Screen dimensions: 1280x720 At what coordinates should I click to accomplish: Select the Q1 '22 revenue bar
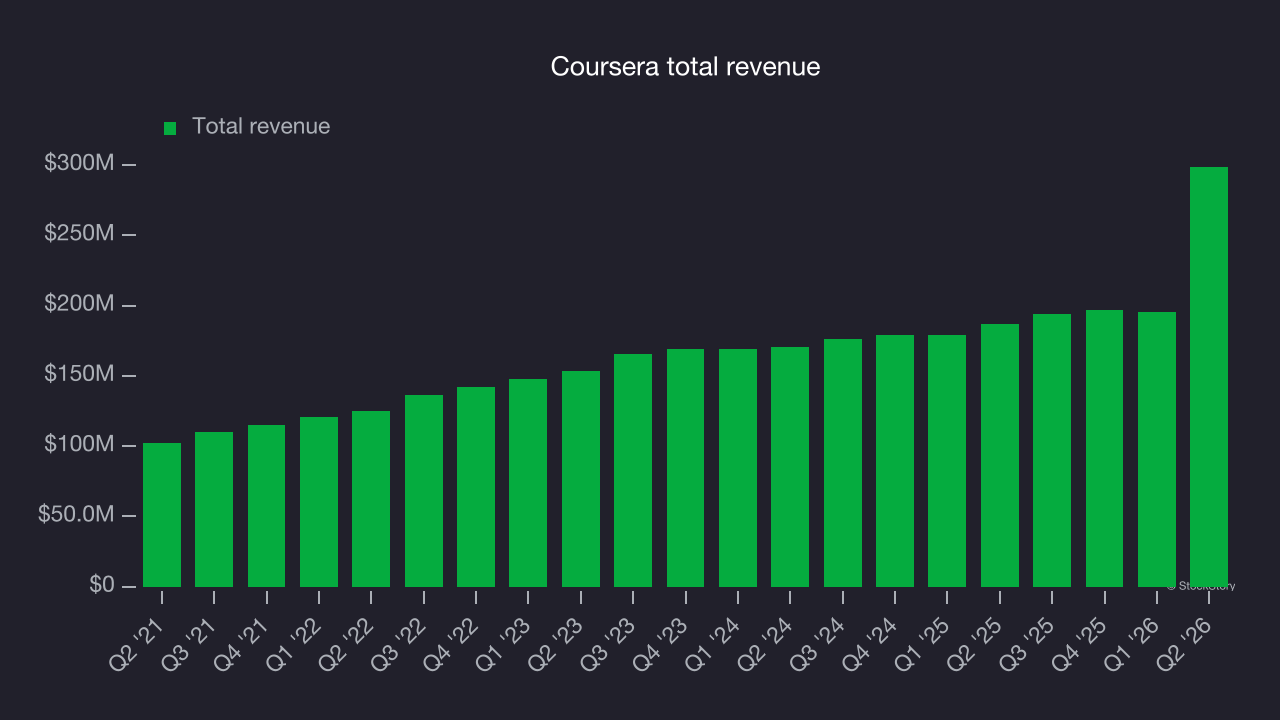click(319, 502)
